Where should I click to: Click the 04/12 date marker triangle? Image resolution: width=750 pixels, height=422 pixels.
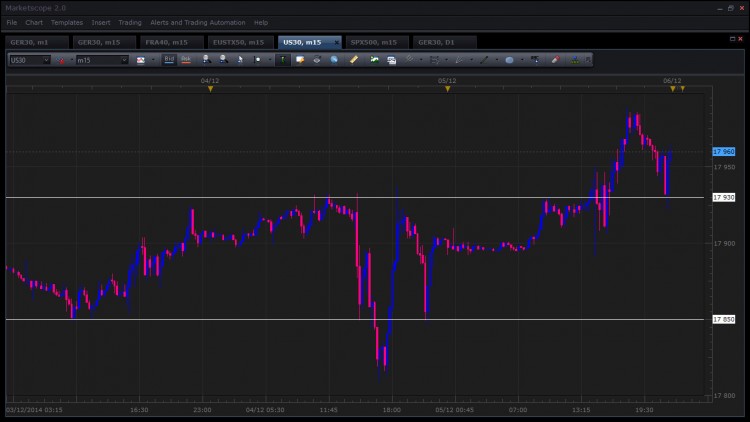[x=210, y=89]
